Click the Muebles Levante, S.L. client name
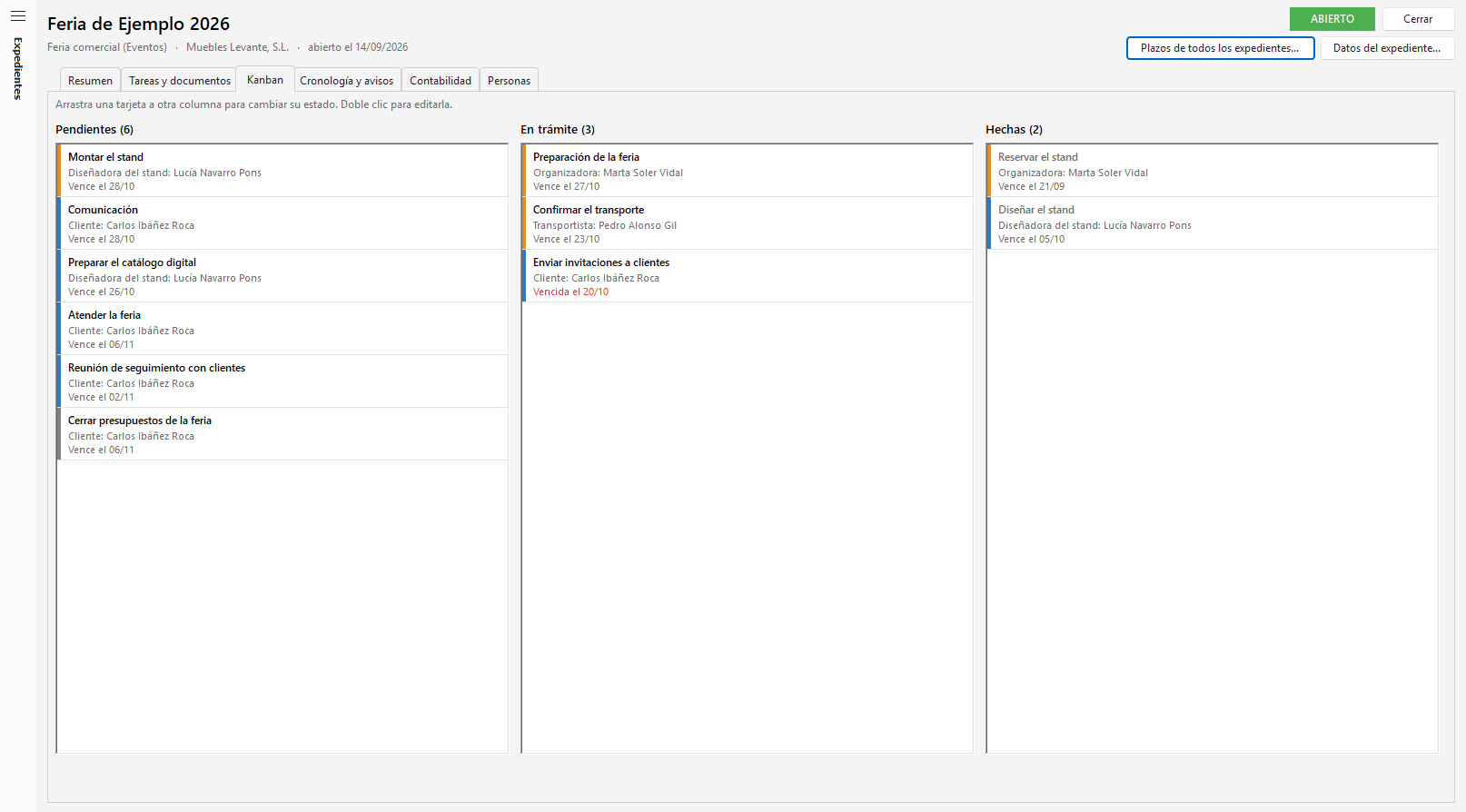The height and width of the screenshot is (812, 1466). point(237,47)
